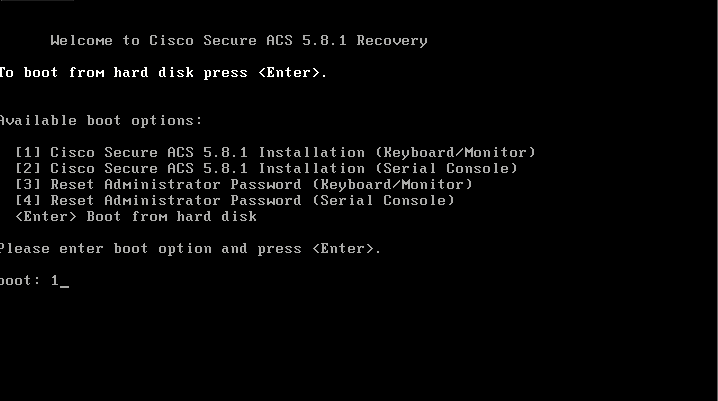Image resolution: width=718 pixels, height=401 pixels.
Task: Click 'Please enter boot option' instruction text
Action: pyautogui.click(x=106, y=249)
